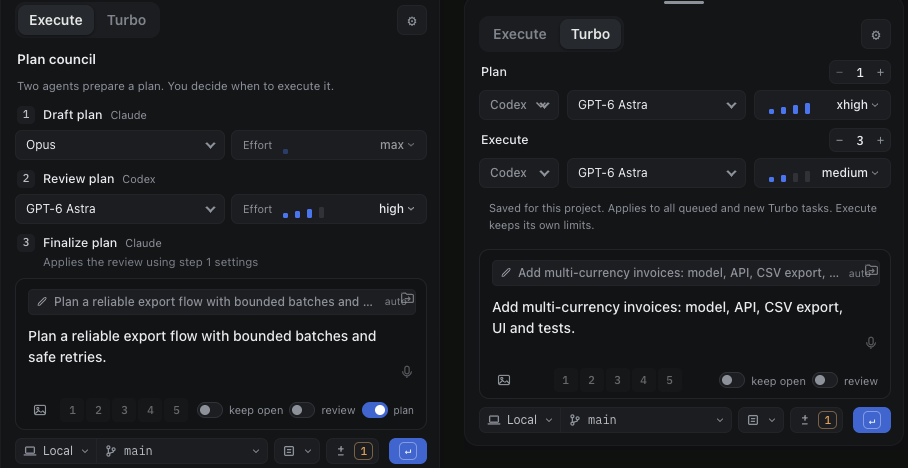Open settings gear in left panel
Image resolution: width=908 pixels, height=468 pixels.
point(412,20)
